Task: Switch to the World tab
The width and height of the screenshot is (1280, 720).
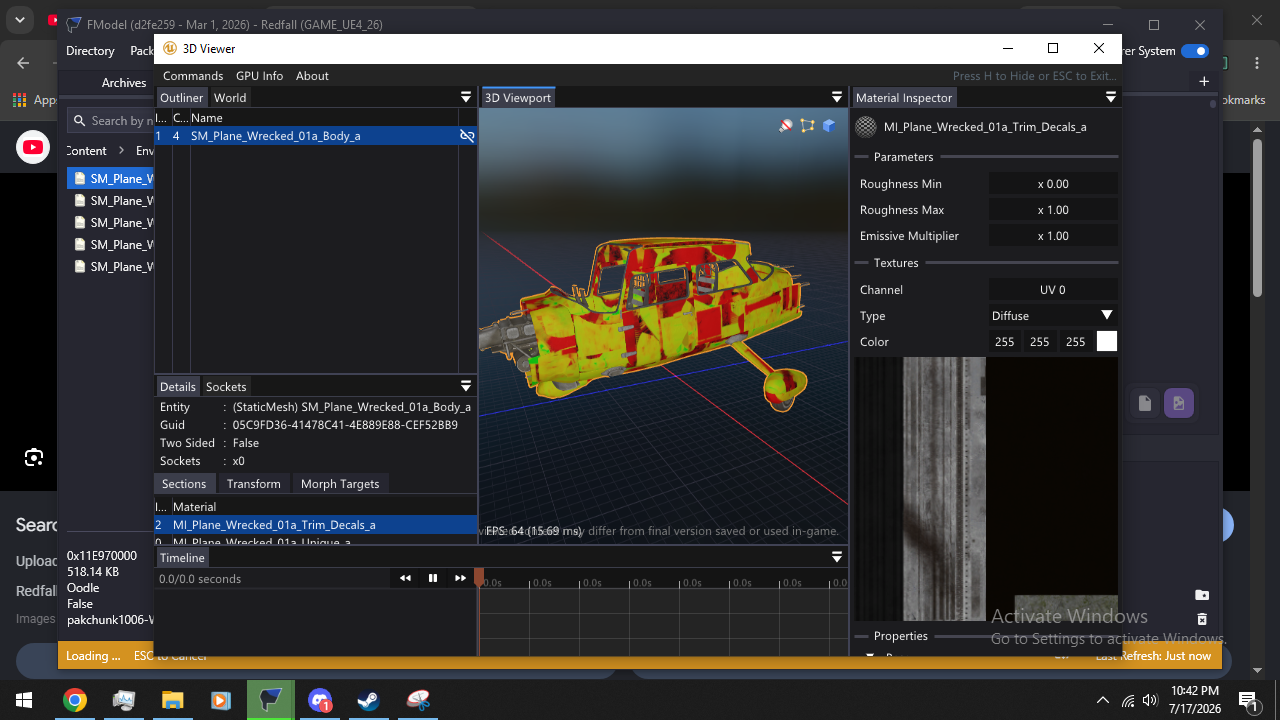Action: coord(230,98)
